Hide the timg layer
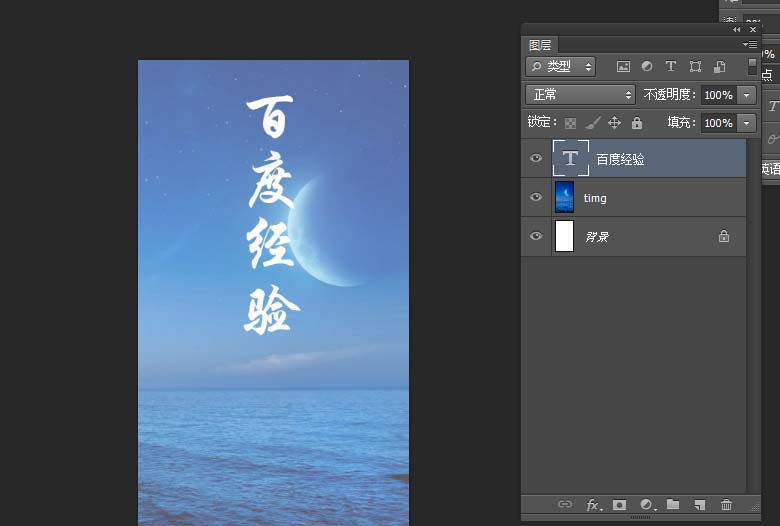This screenshot has width=780, height=526. point(536,197)
